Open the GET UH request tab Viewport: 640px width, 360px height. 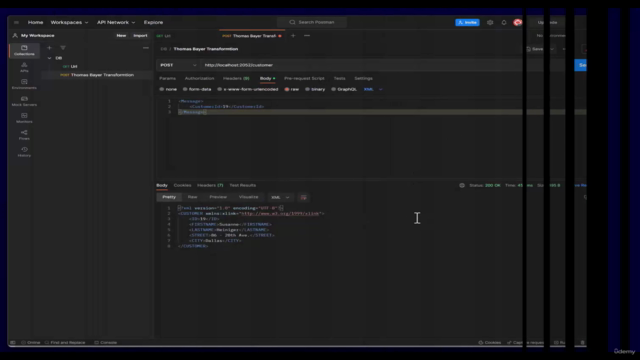(164, 36)
